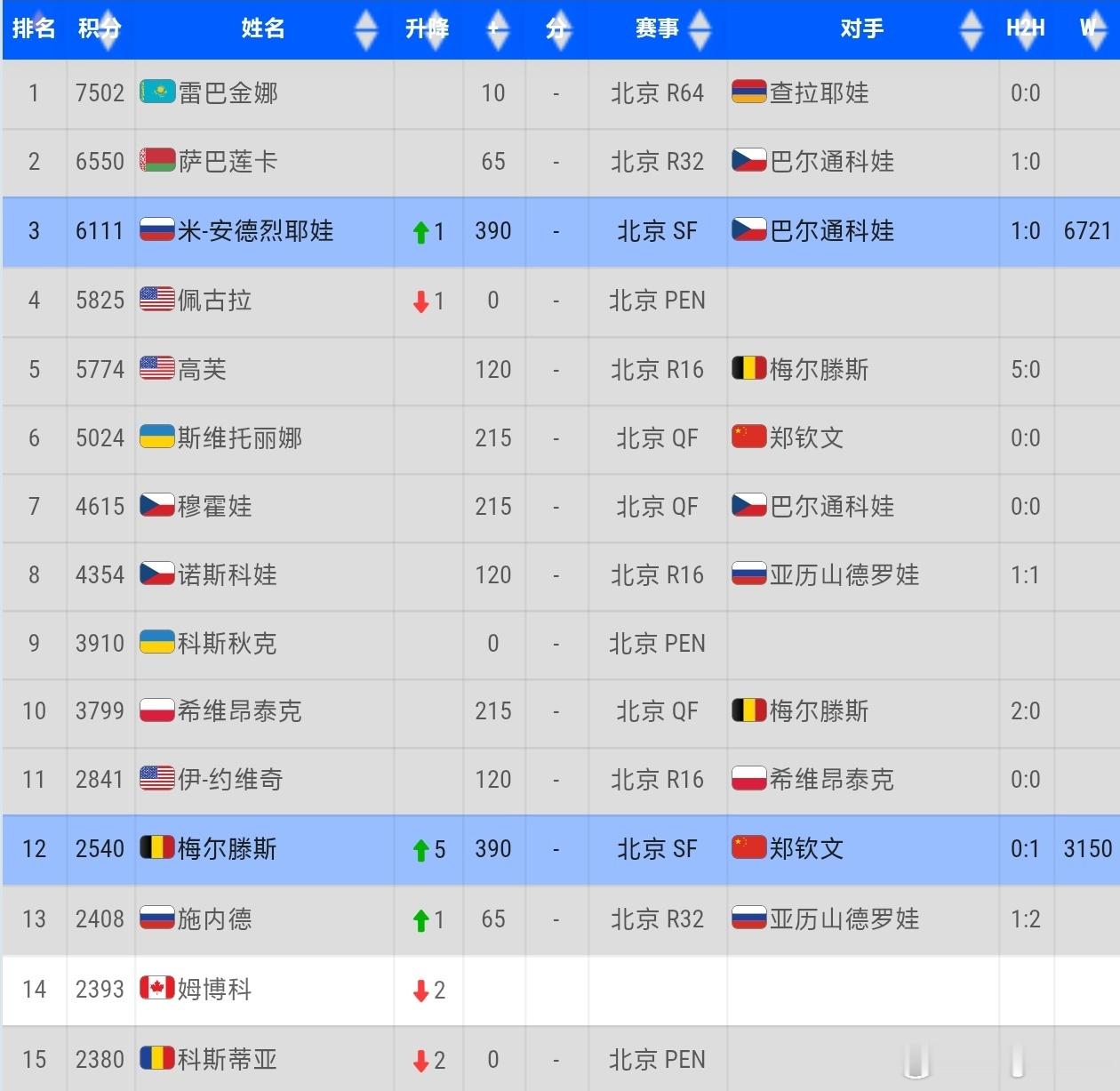Viewport: 1120px width, 1091px height.
Task: Click opponent 亚历山德罗娃 in 施内德's row
Action: [844, 919]
